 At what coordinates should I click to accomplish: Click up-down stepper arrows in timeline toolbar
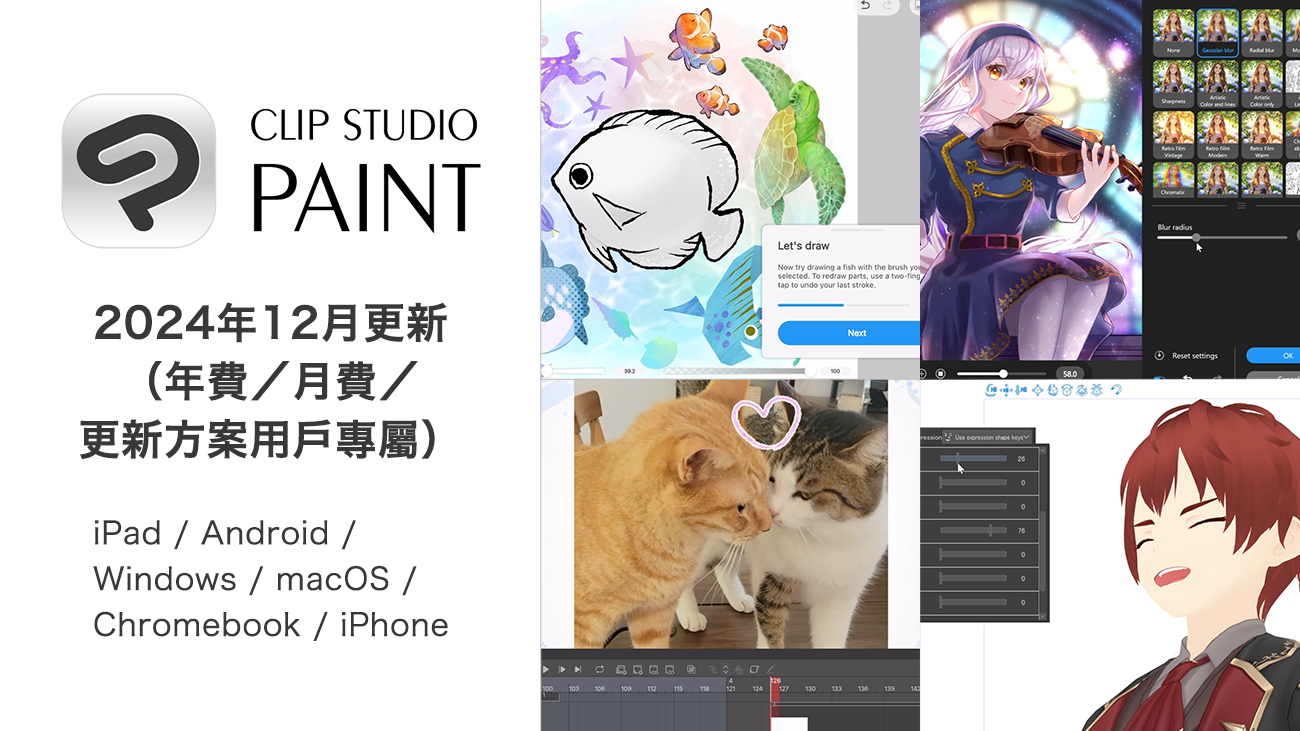[x=726, y=669]
